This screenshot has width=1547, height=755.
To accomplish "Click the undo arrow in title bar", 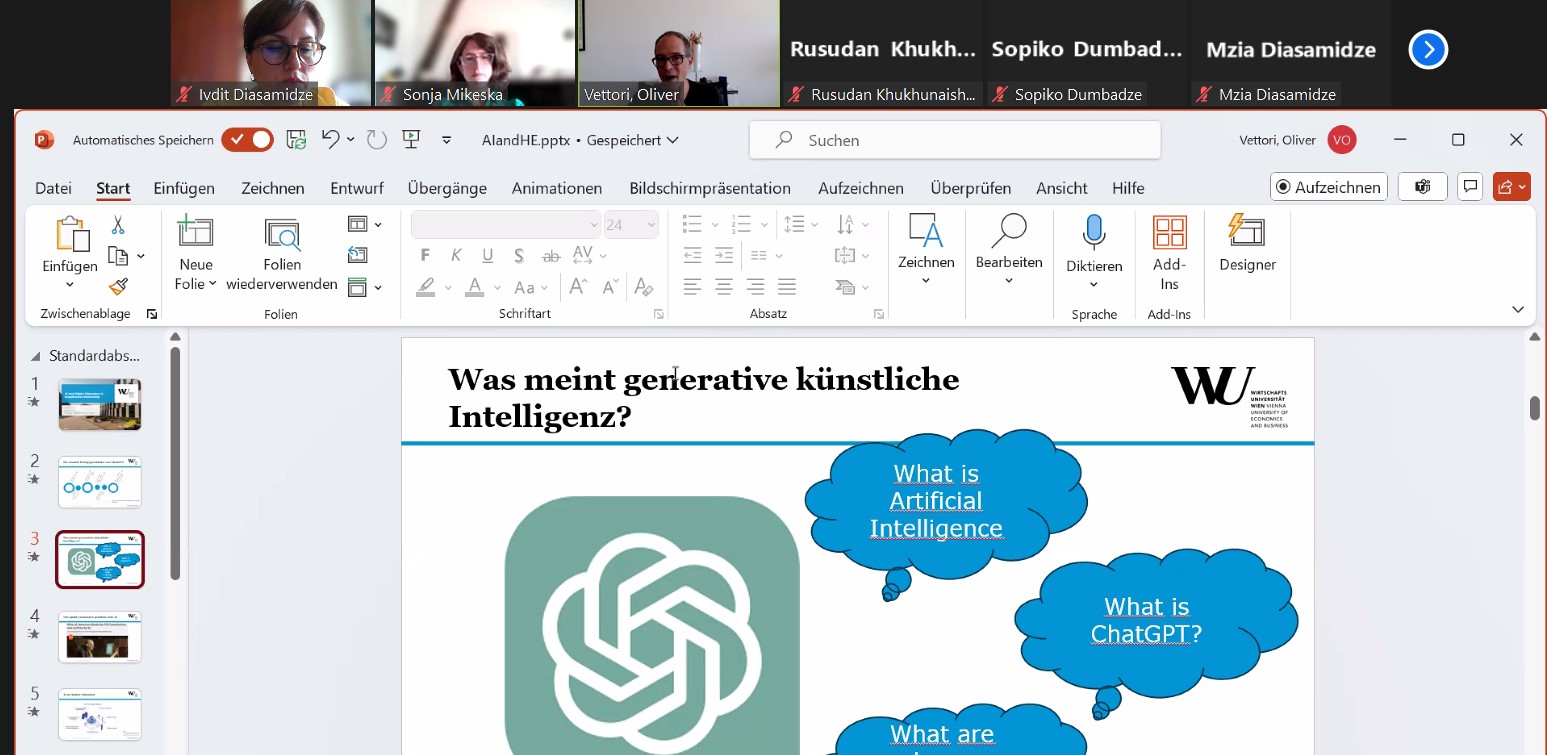I will (331, 140).
